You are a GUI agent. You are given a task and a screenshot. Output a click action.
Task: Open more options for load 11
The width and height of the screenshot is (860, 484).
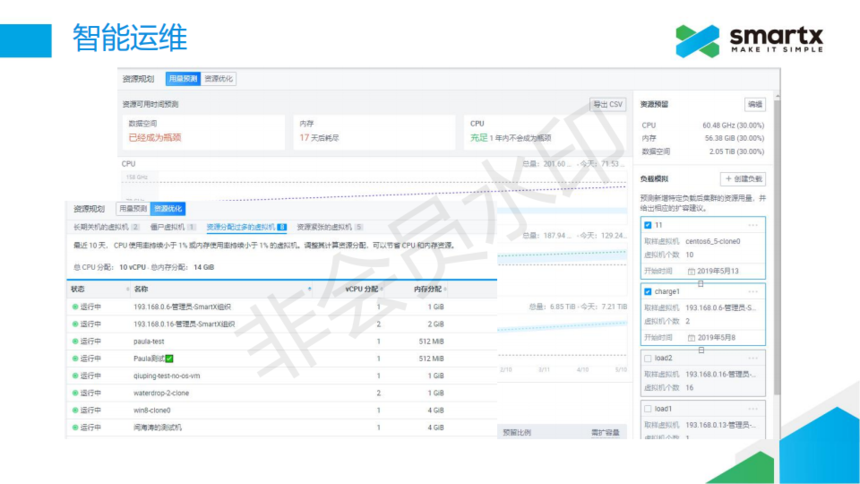click(753, 225)
